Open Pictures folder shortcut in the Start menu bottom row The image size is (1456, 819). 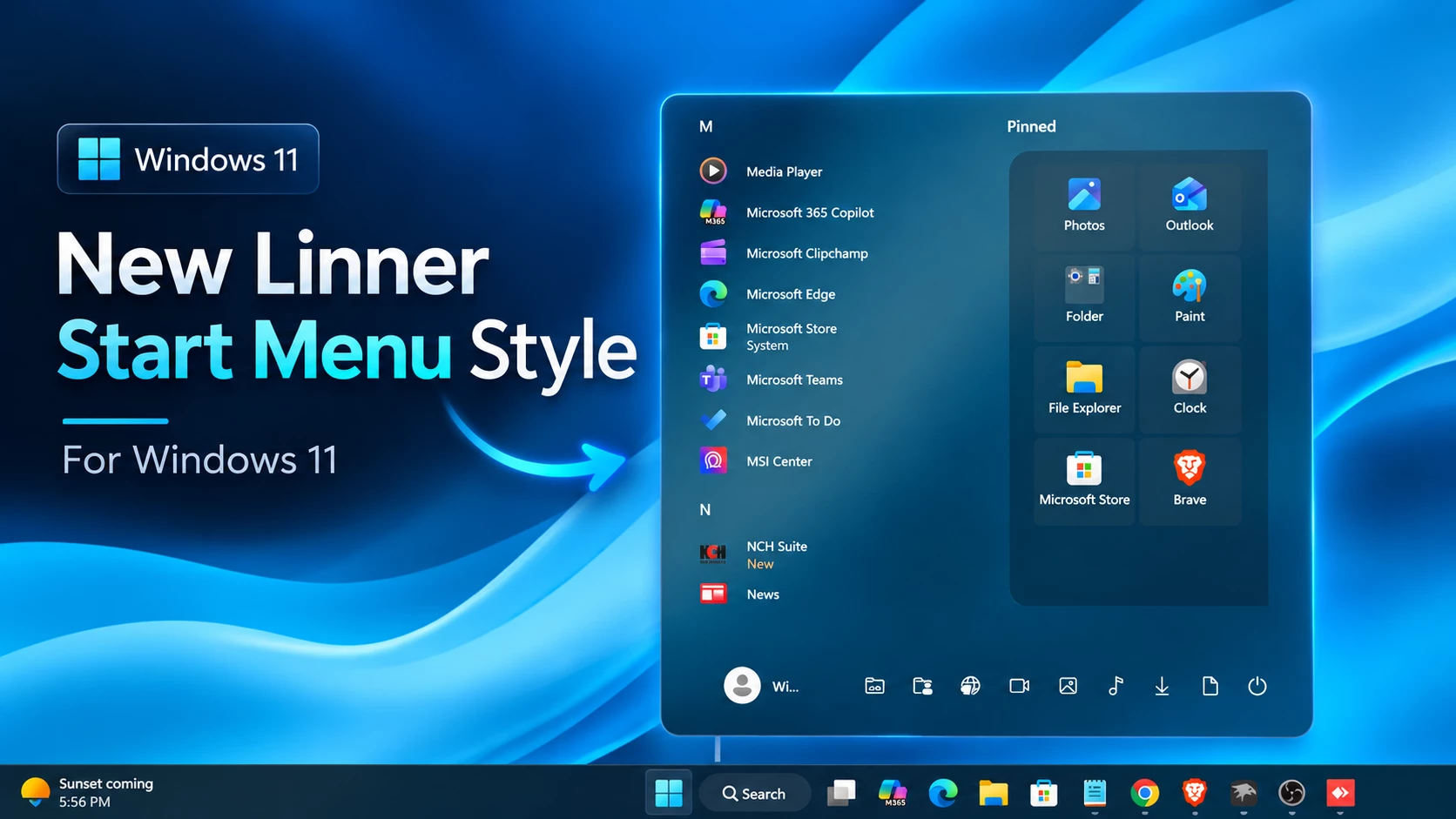click(x=1068, y=686)
